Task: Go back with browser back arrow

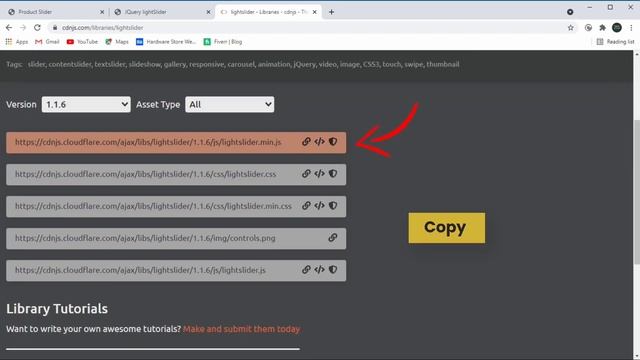Action: (9, 27)
